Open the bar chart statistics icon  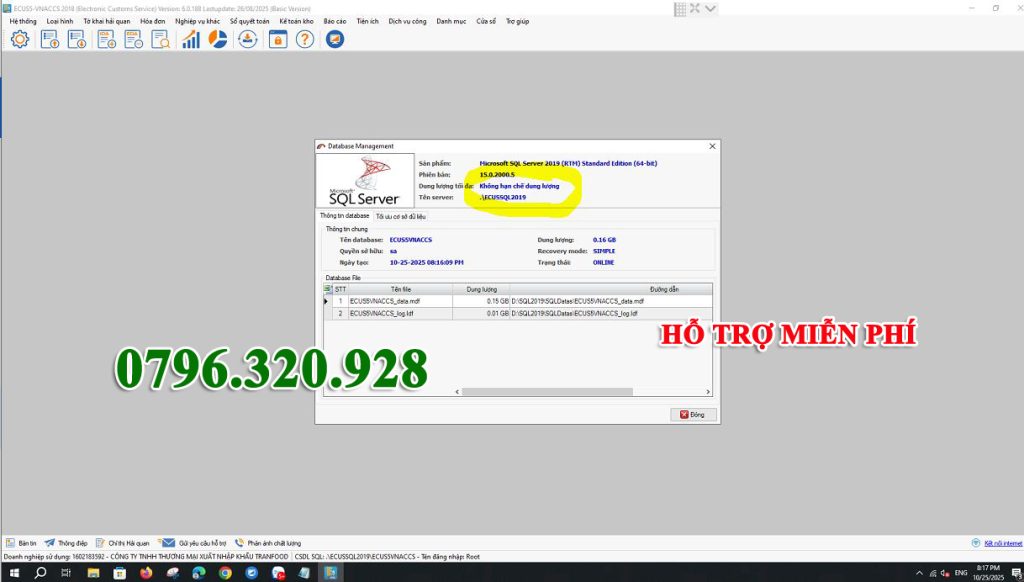tap(190, 40)
